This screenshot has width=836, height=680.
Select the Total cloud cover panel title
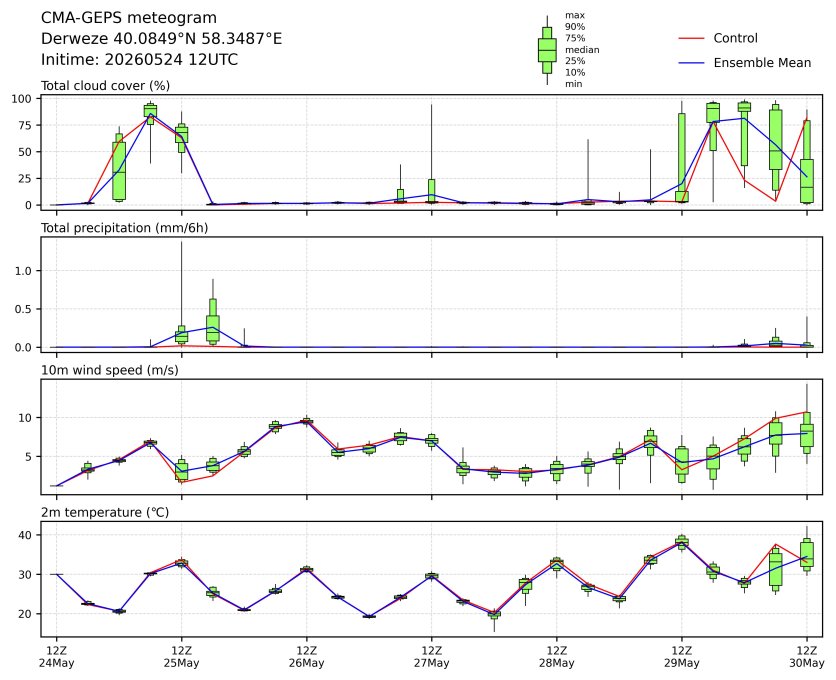coord(106,86)
